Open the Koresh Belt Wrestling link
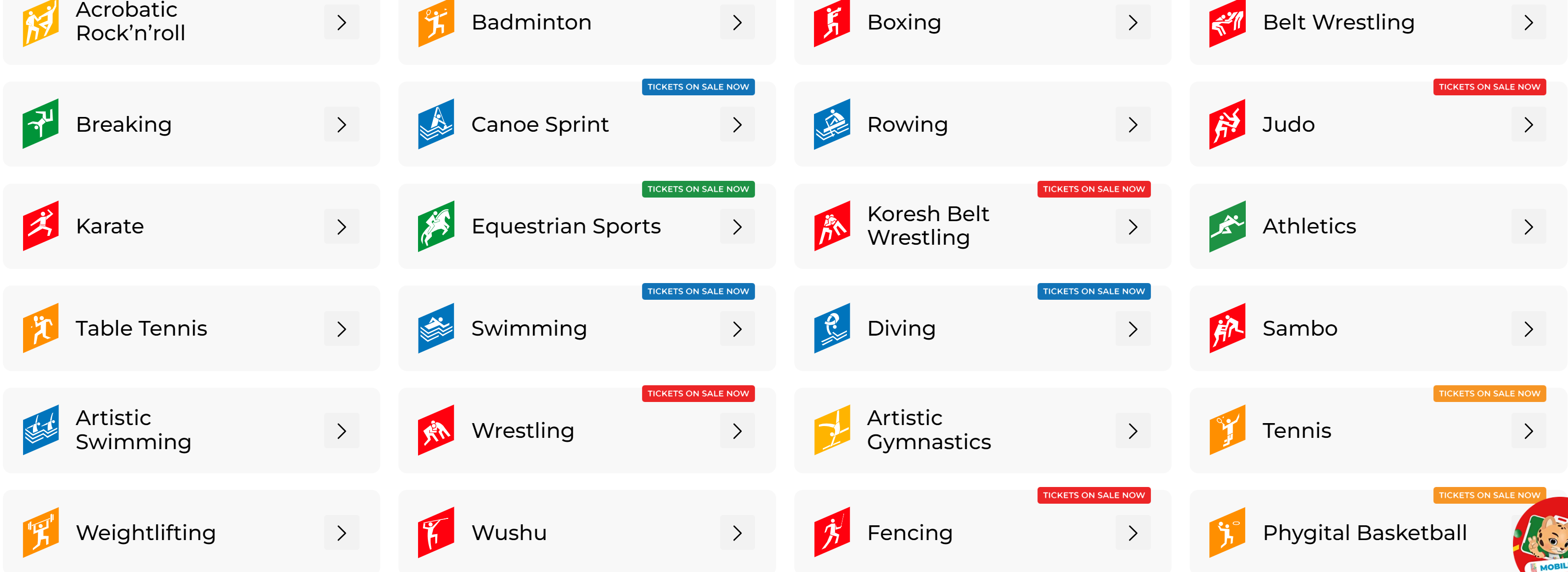 [927, 226]
